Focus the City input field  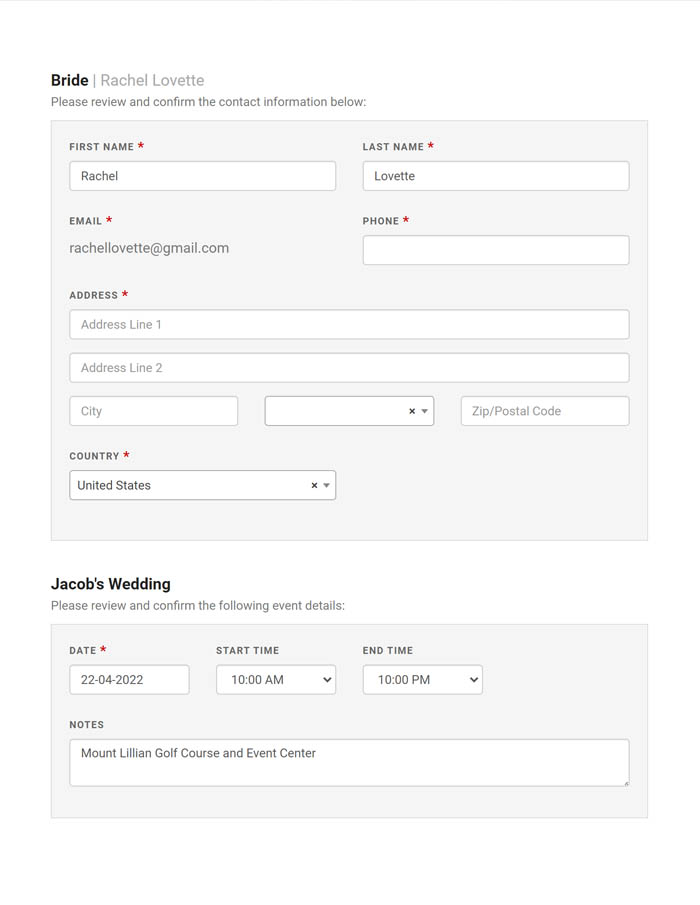[153, 411]
